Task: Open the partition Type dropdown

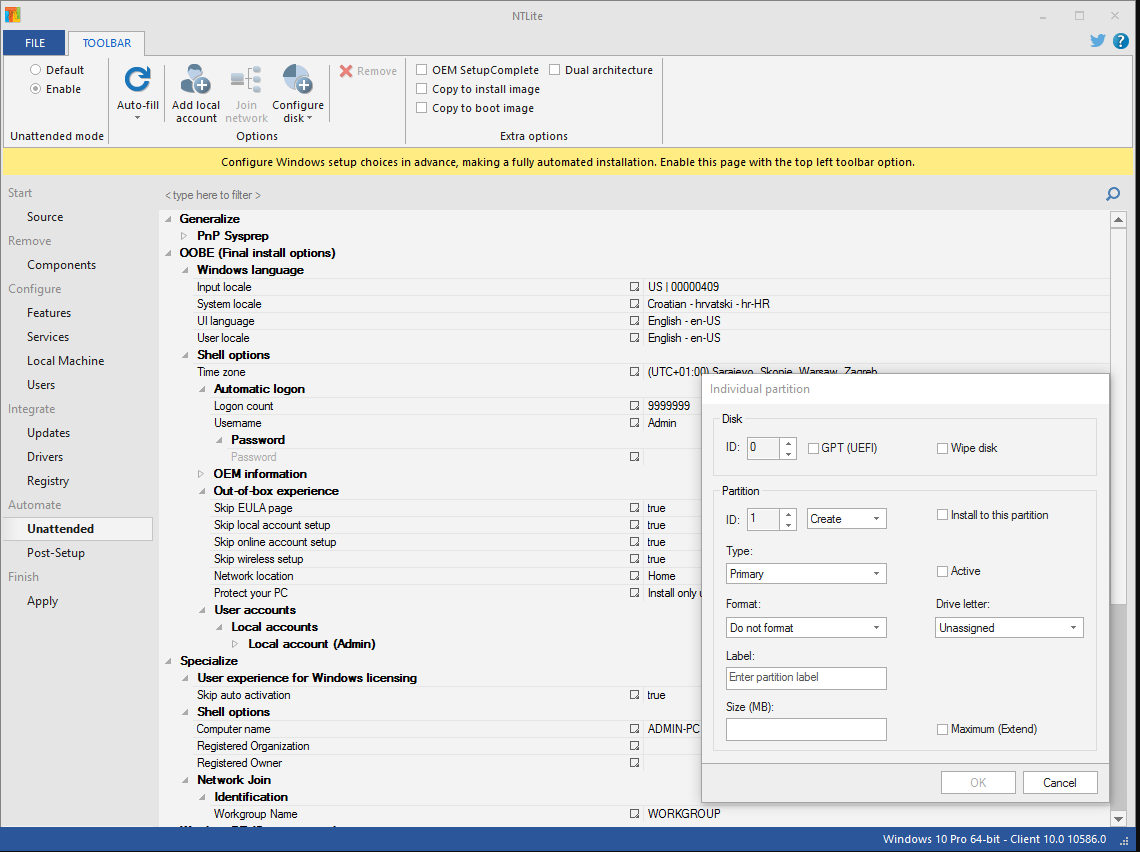Action: 806,574
